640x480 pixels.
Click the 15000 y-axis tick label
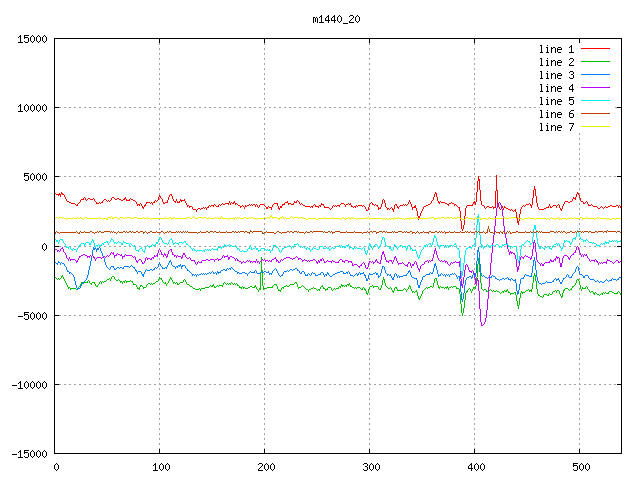pos(32,39)
